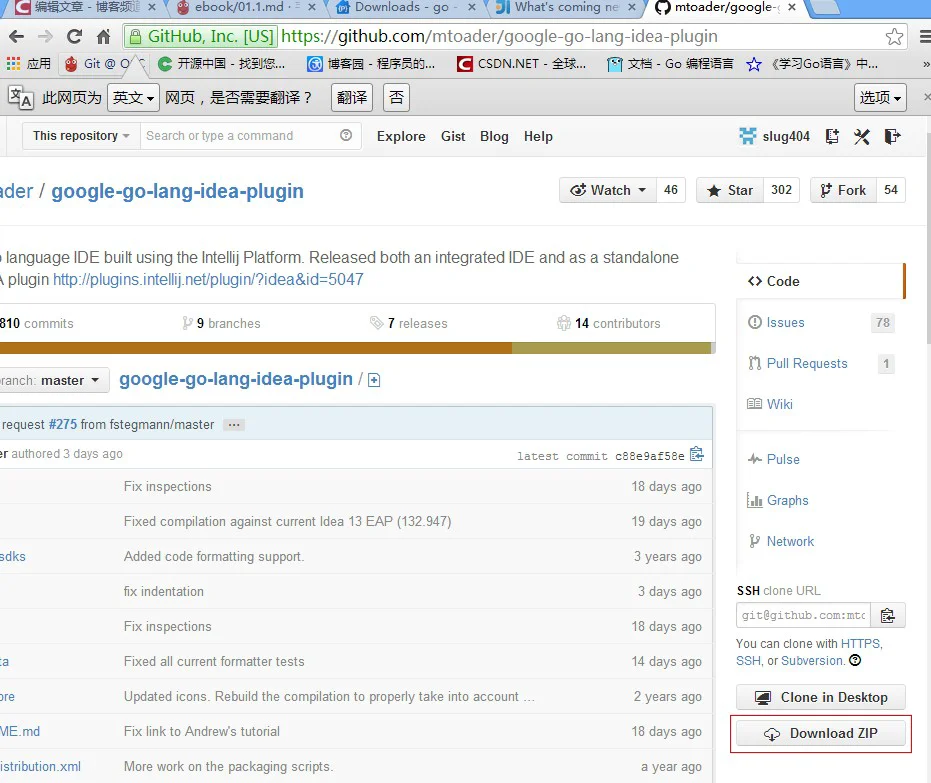View the 14 contributors list
Image resolution: width=931 pixels, height=783 pixels.
pyautogui.click(x=609, y=324)
